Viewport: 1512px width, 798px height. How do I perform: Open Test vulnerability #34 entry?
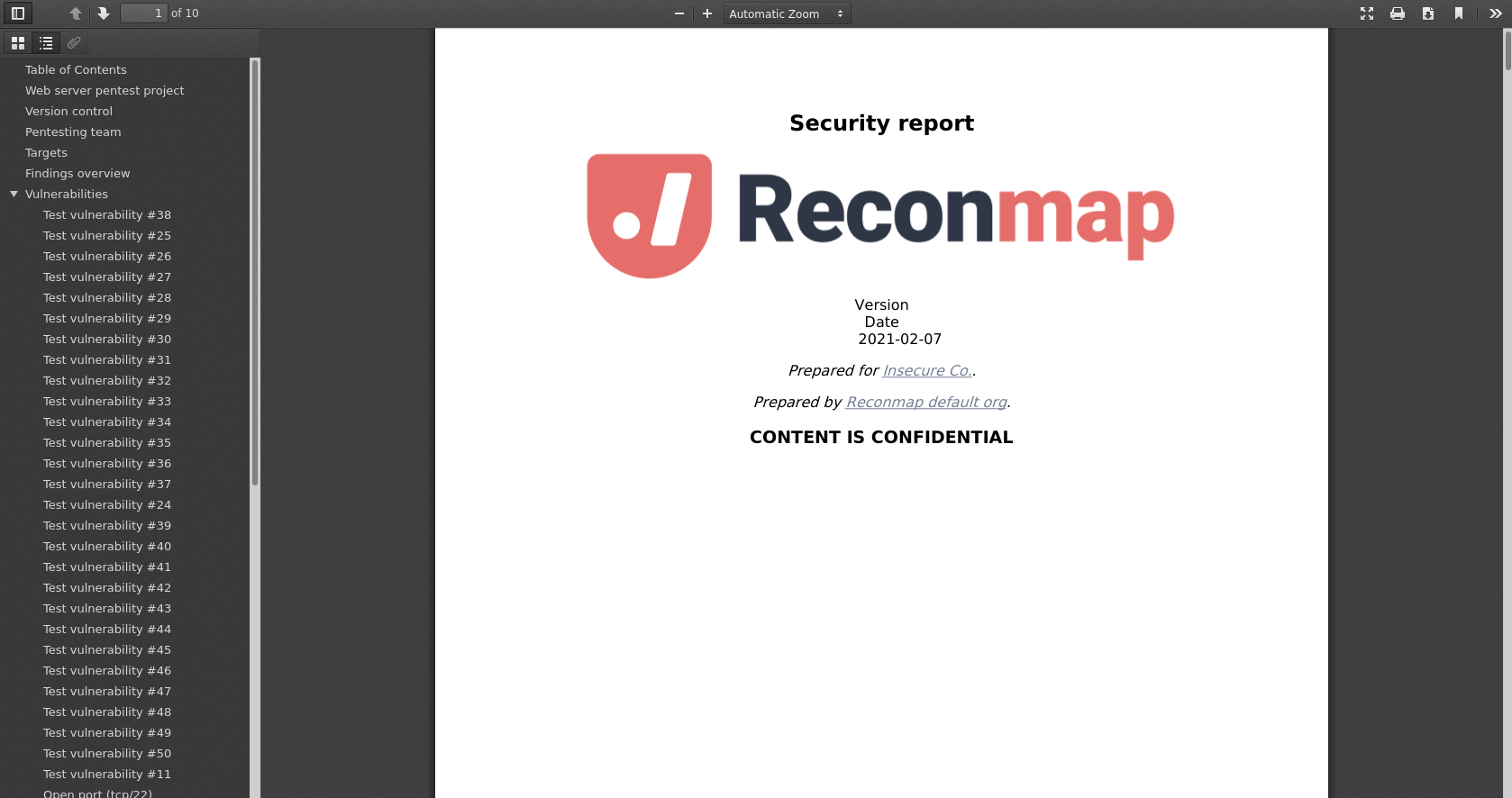(107, 422)
